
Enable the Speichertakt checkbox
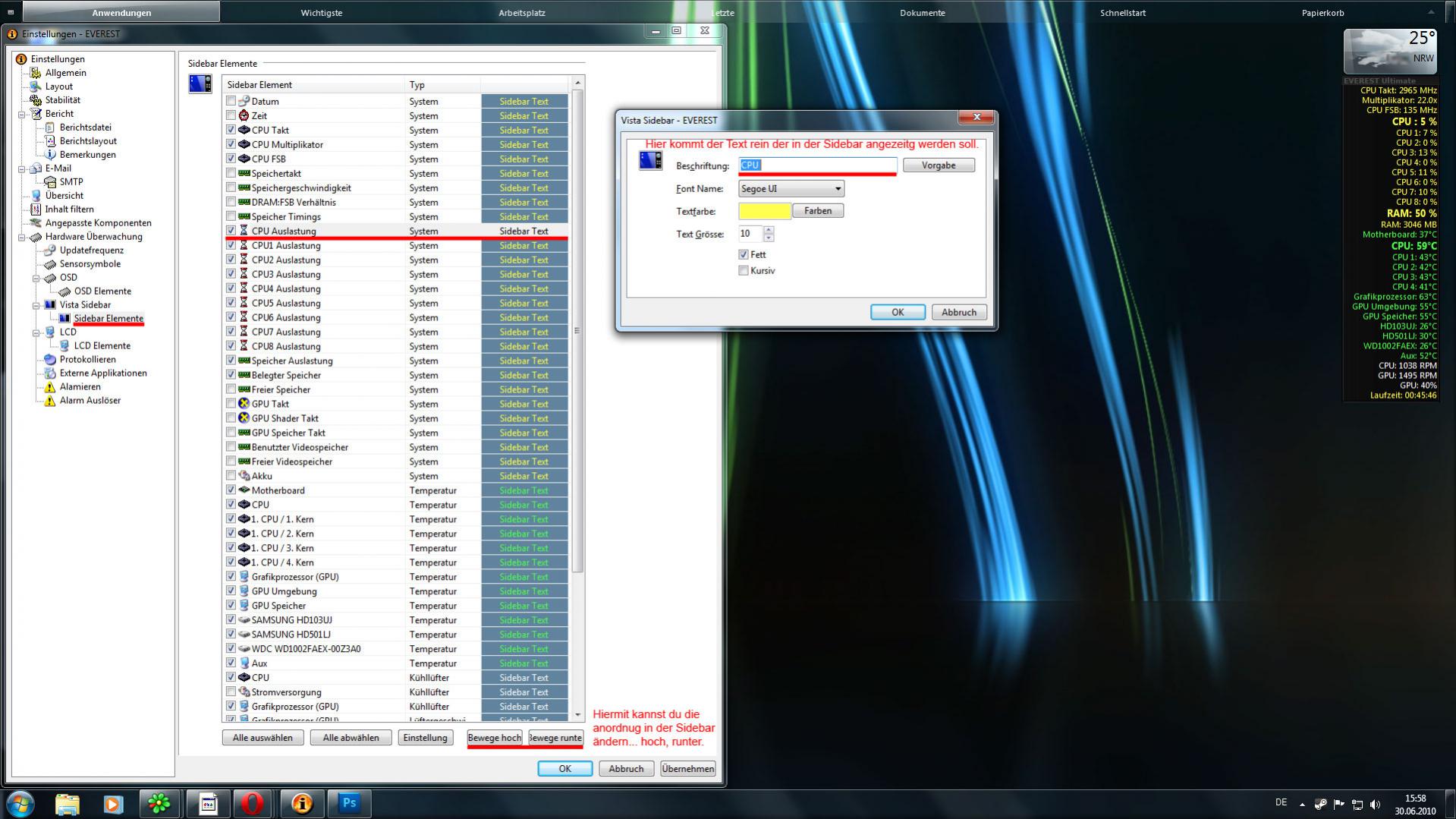[231, 173]
